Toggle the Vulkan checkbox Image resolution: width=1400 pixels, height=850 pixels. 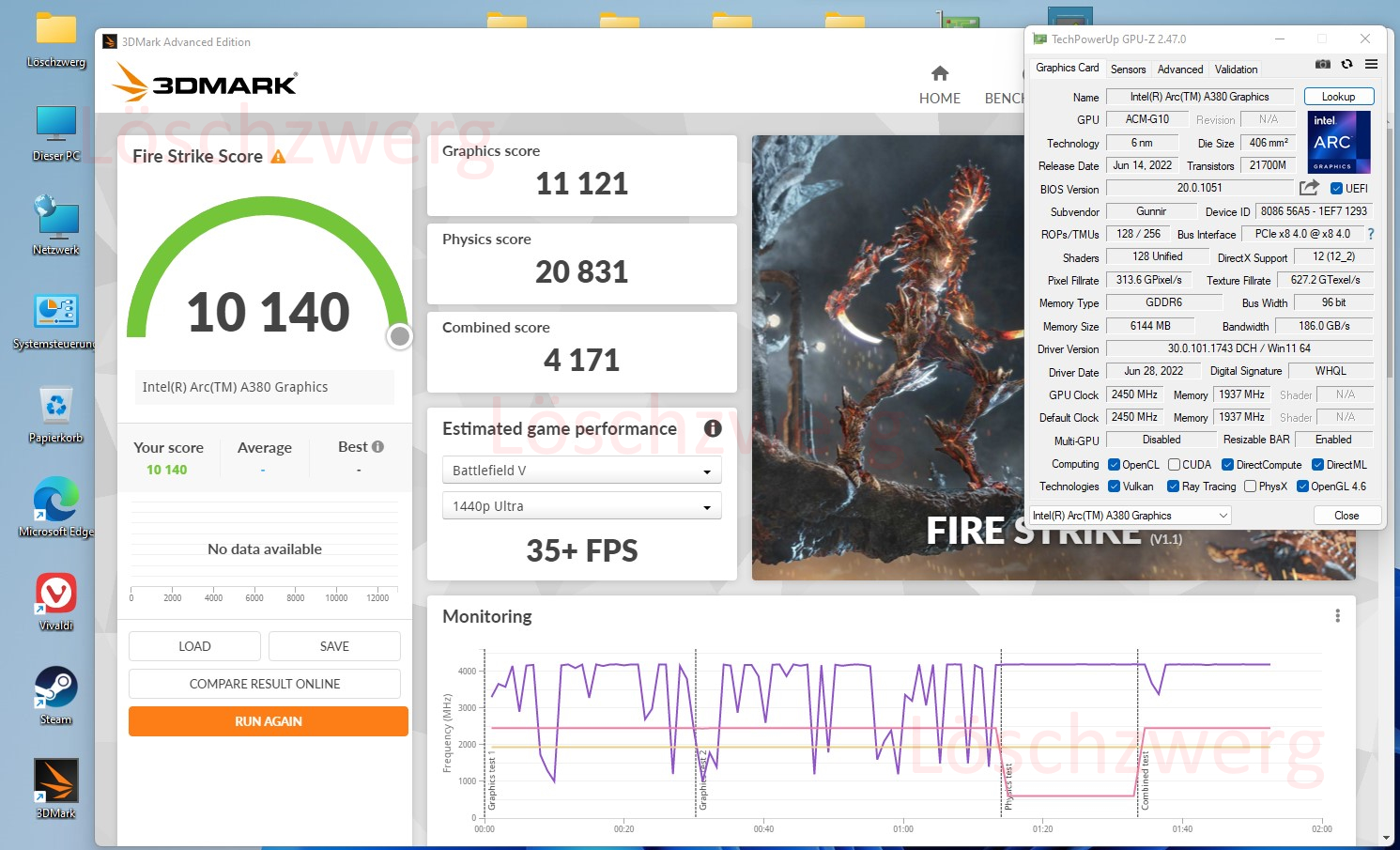pyautogui.click(x=1114, y=487)
